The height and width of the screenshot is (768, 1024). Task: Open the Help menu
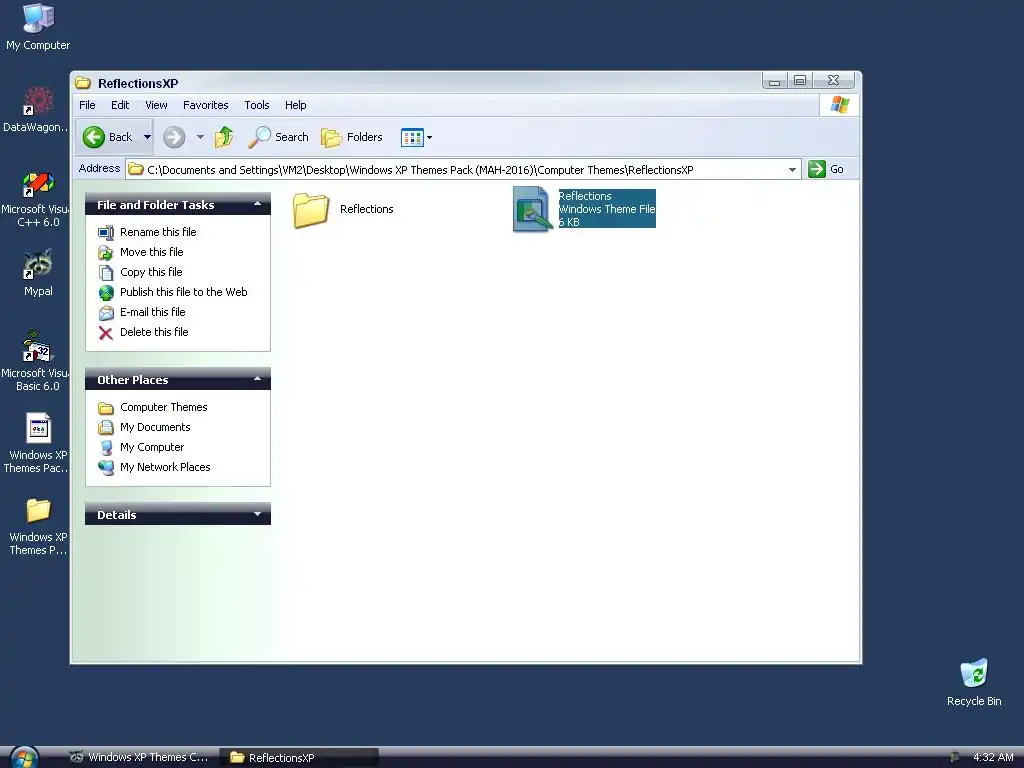295,105
